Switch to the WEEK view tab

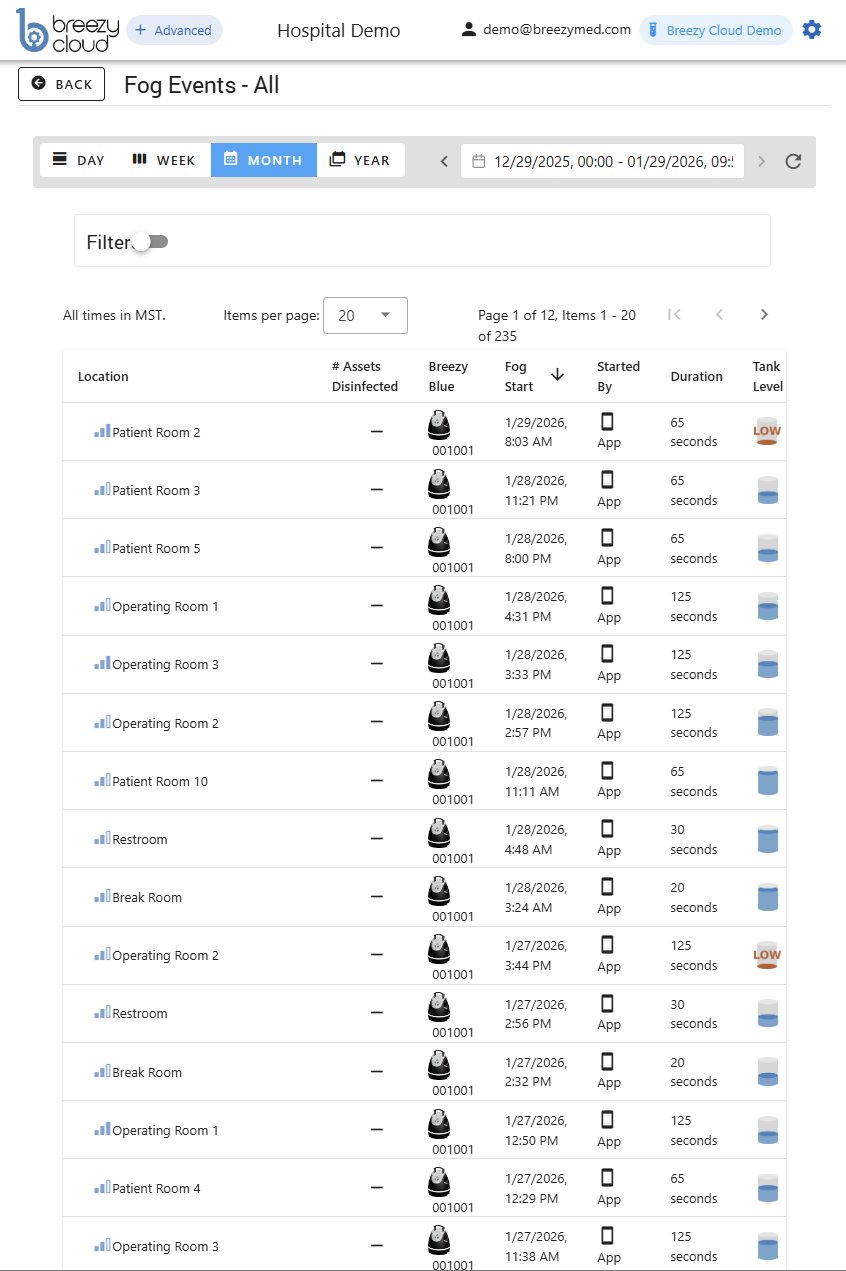click(162, 159)
